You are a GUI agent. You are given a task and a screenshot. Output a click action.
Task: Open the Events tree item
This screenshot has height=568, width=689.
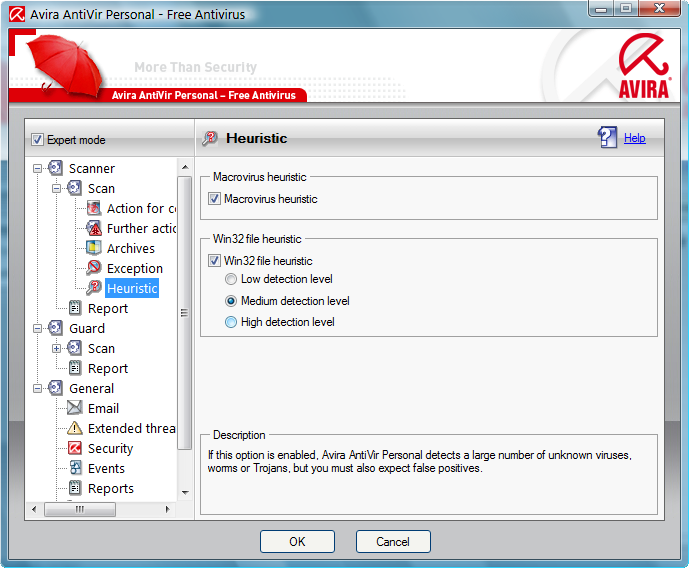click(x=106, y=468)
